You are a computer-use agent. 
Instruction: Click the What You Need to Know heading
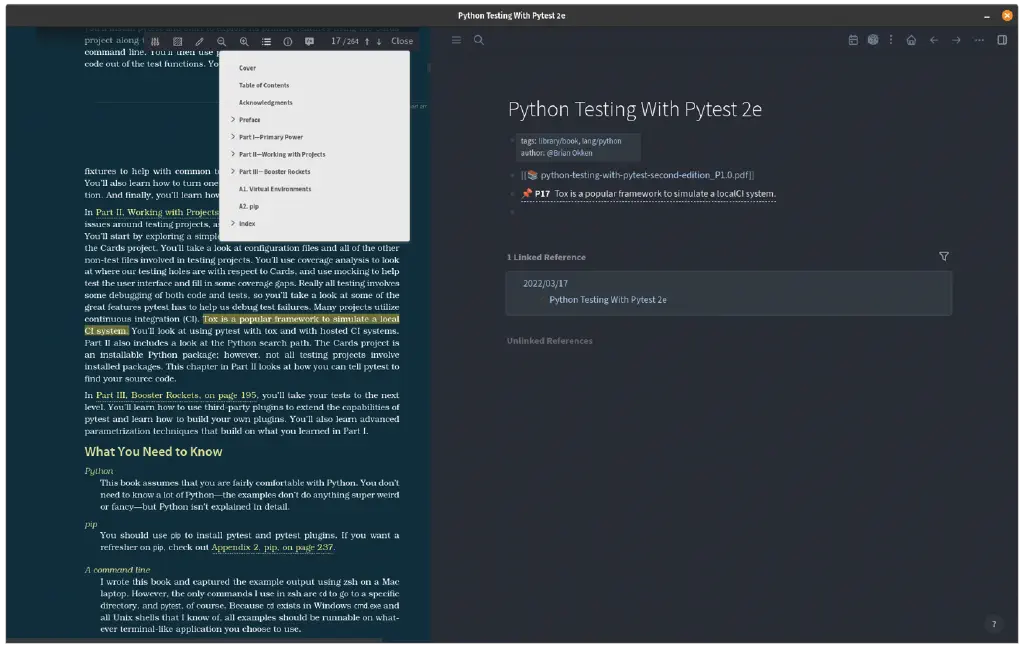153,452
